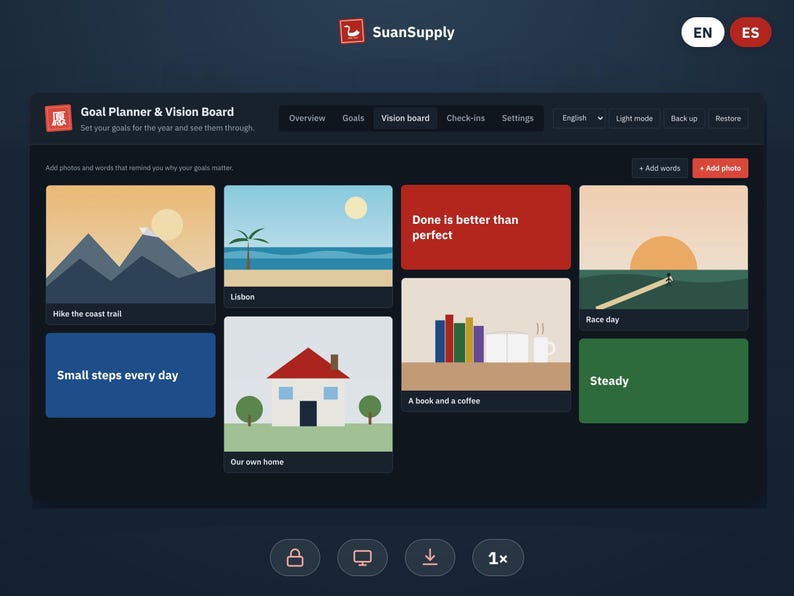Click the Lisbon caption
This screenshot has width=794, height=596.
click(243, 297)
